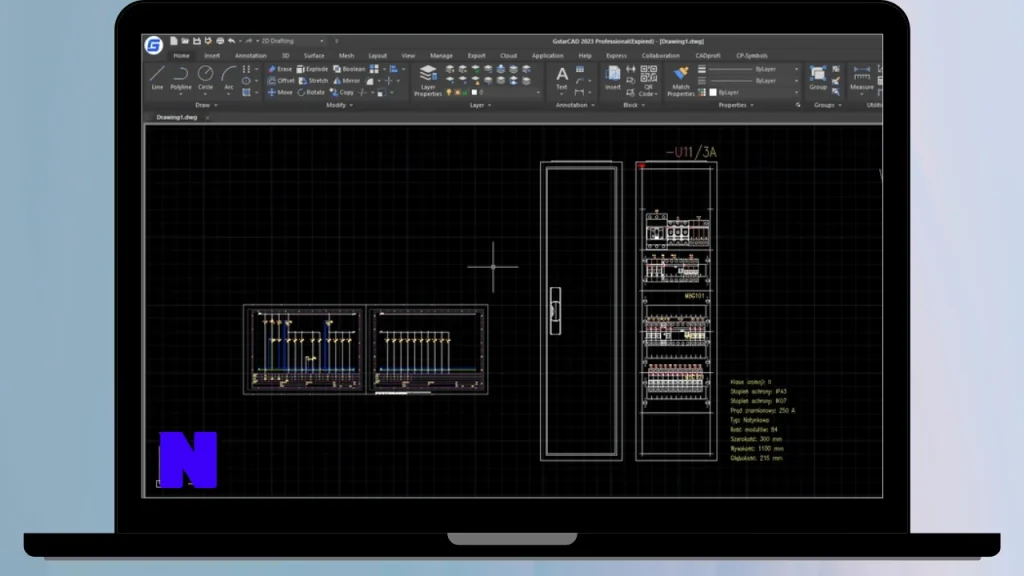Image resolution: width=1024 pixels, height=576 pixels.
Task: Expand the Groups panel
Action: pos(827,105)
